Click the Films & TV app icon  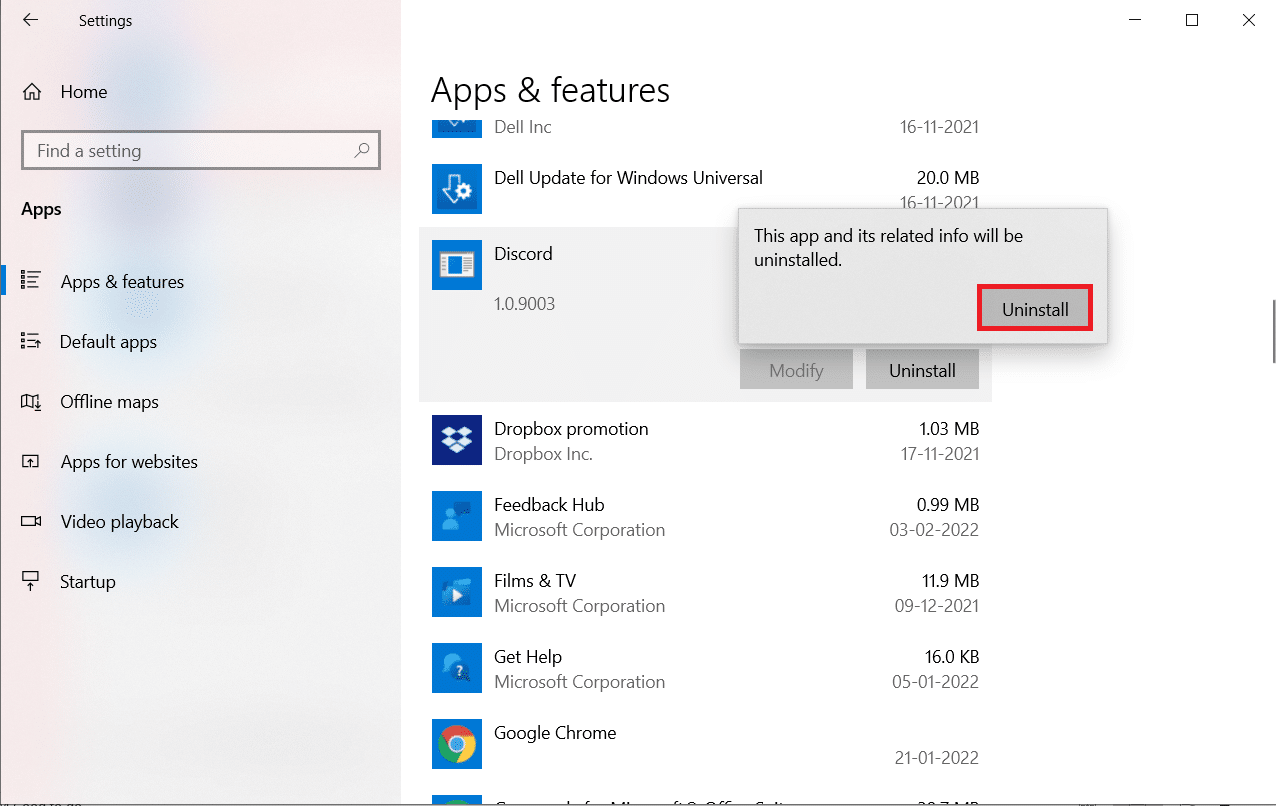pos(457,592)
